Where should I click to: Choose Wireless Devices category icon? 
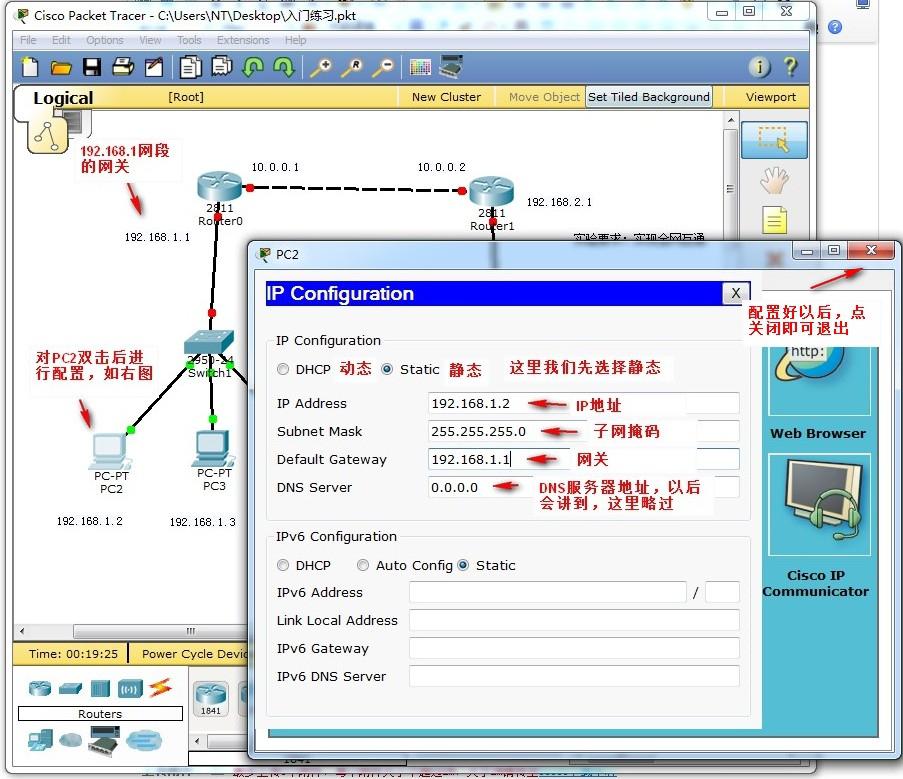(130, 688)
